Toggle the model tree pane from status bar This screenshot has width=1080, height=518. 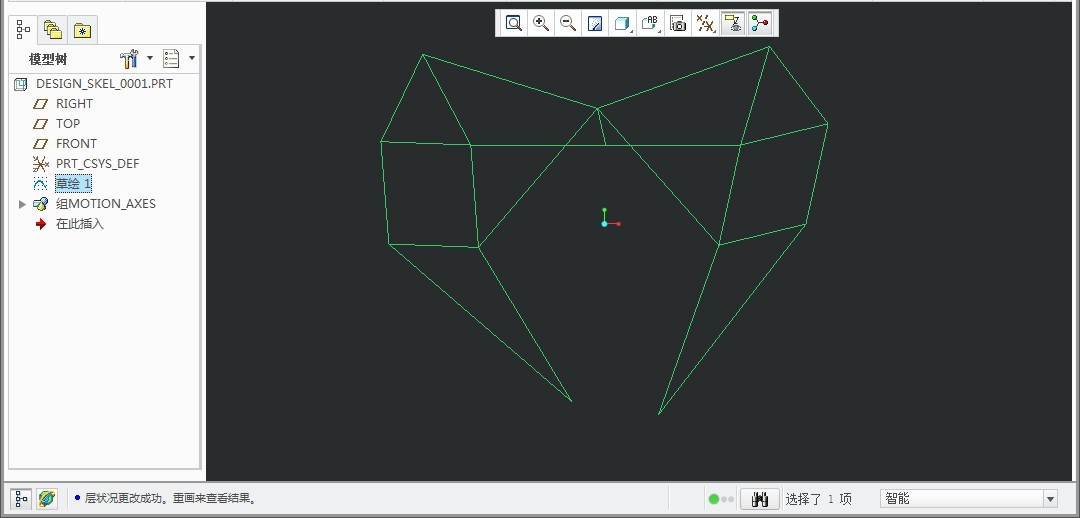click(21, 498)
